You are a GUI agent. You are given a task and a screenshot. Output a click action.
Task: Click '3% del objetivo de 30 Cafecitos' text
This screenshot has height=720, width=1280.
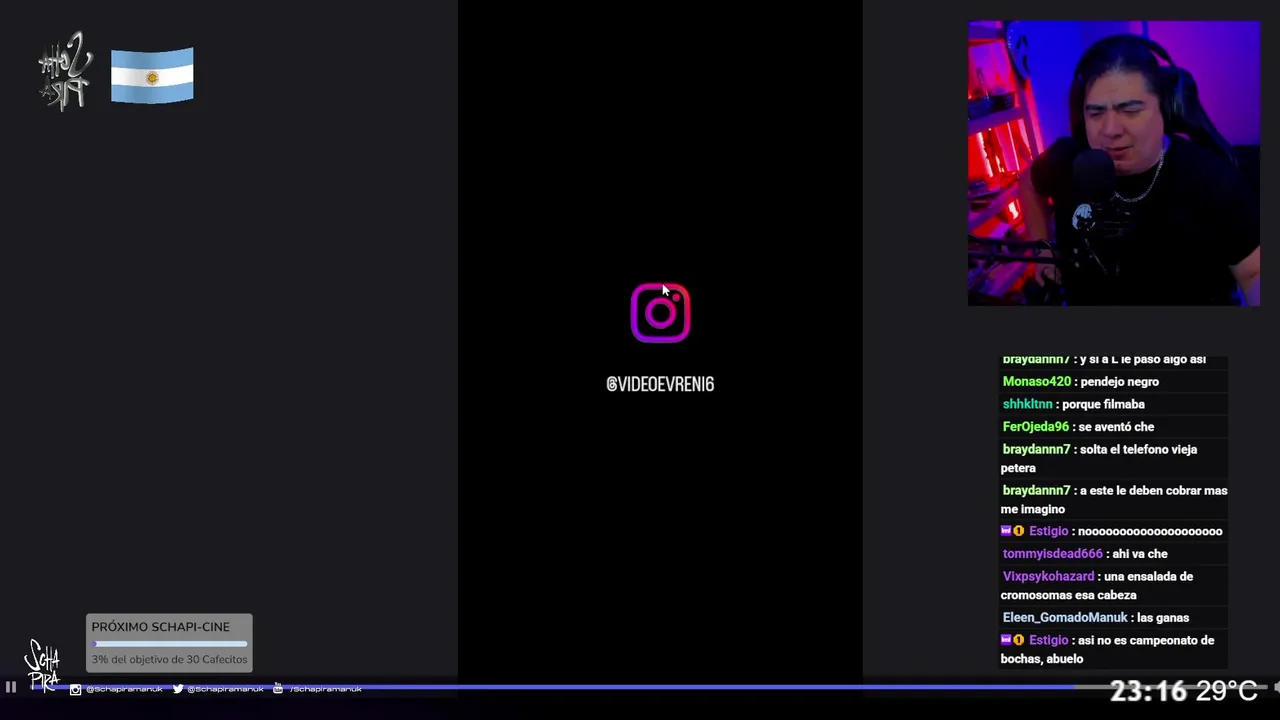[169, 659]
